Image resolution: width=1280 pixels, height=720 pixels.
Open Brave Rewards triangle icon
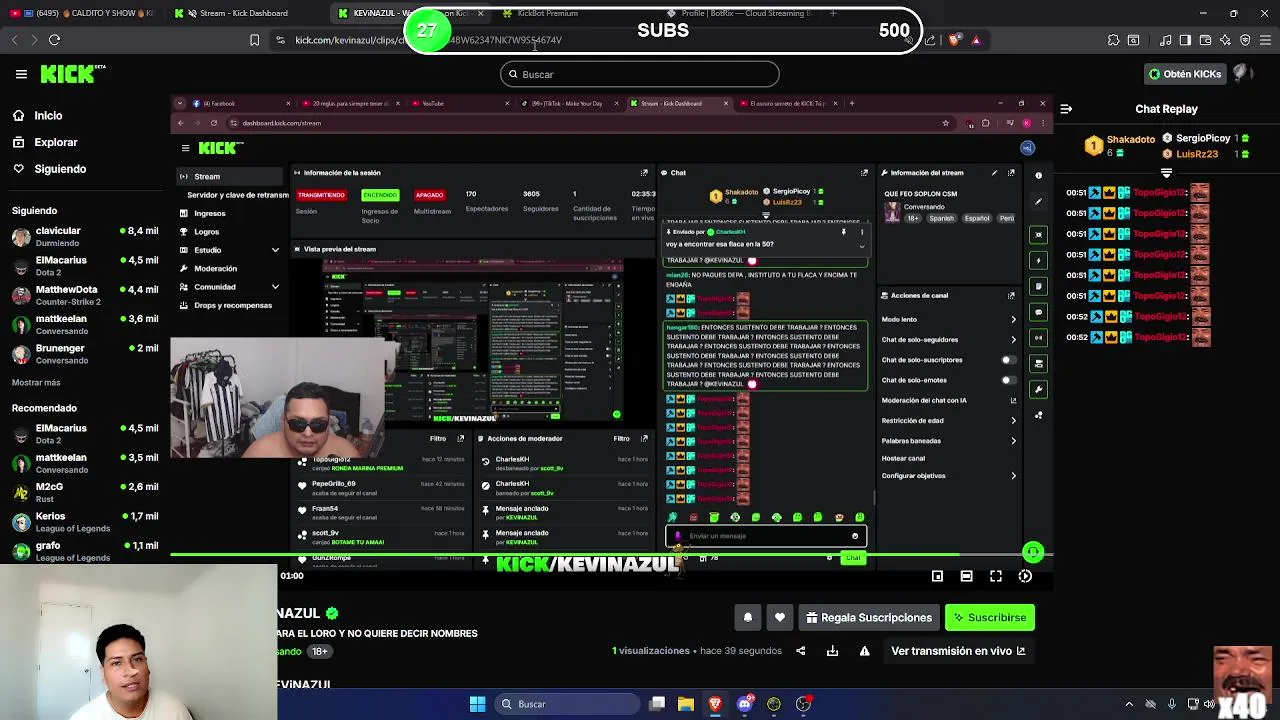tap(976, 40)
